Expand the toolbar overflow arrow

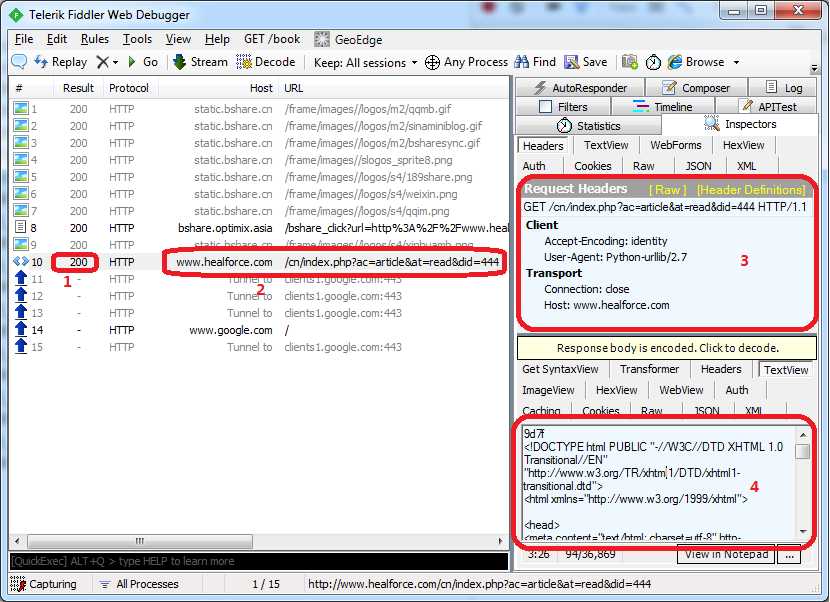click(x=814, y=68)
